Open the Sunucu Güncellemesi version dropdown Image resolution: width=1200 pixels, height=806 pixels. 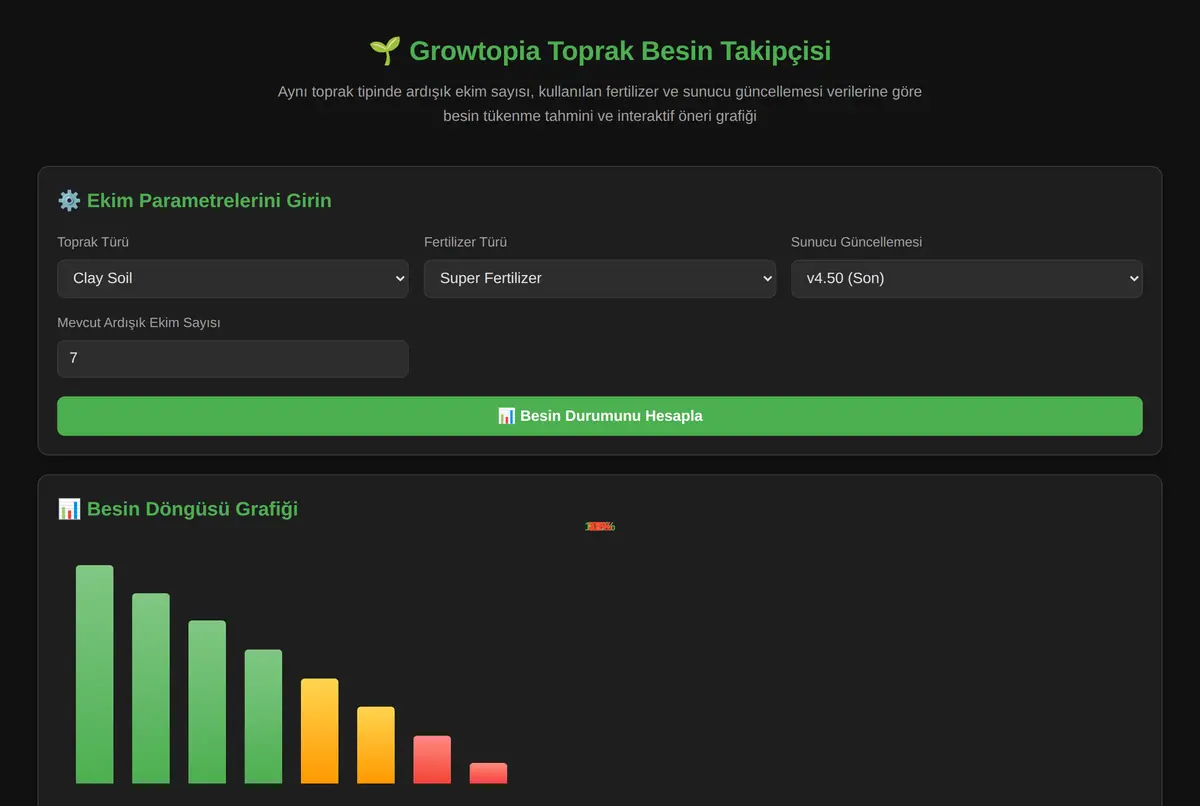[967, 278]
